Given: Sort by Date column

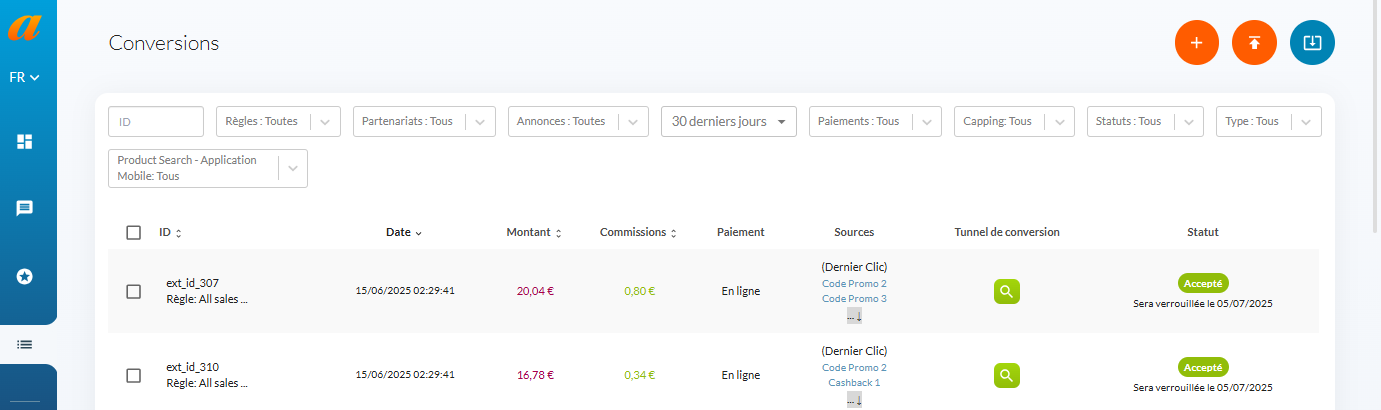Looking at the screenshot, I should pyautogui.click(x=404, y=232).
